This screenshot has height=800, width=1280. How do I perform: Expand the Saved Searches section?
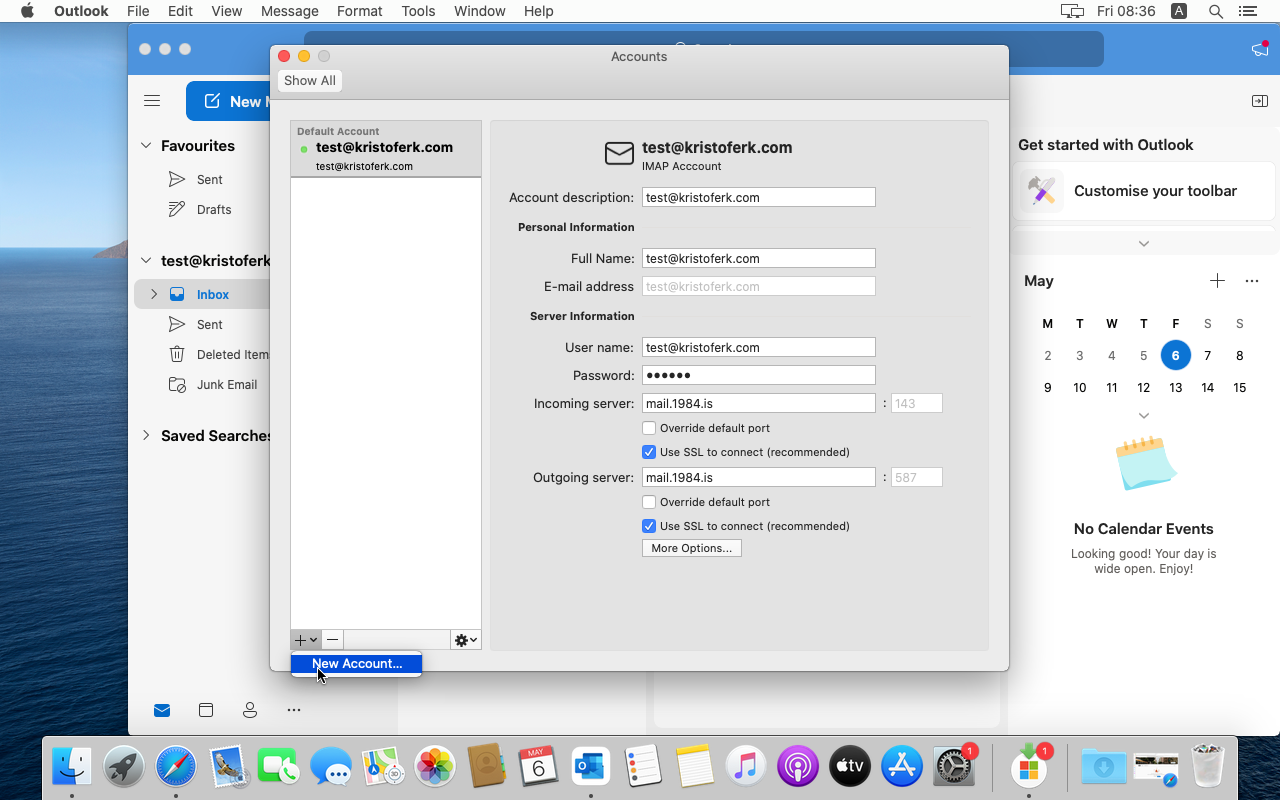(146, 435)
